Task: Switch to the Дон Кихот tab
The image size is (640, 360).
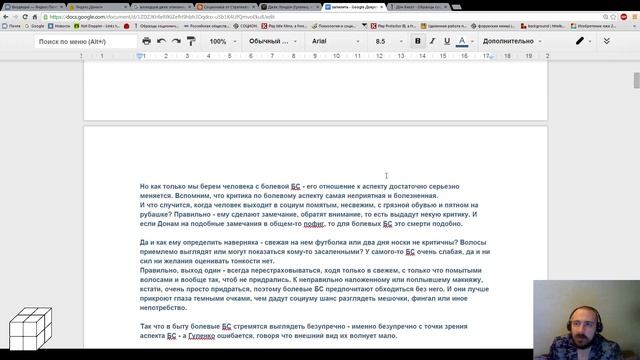Action: [x=418, y=7]
